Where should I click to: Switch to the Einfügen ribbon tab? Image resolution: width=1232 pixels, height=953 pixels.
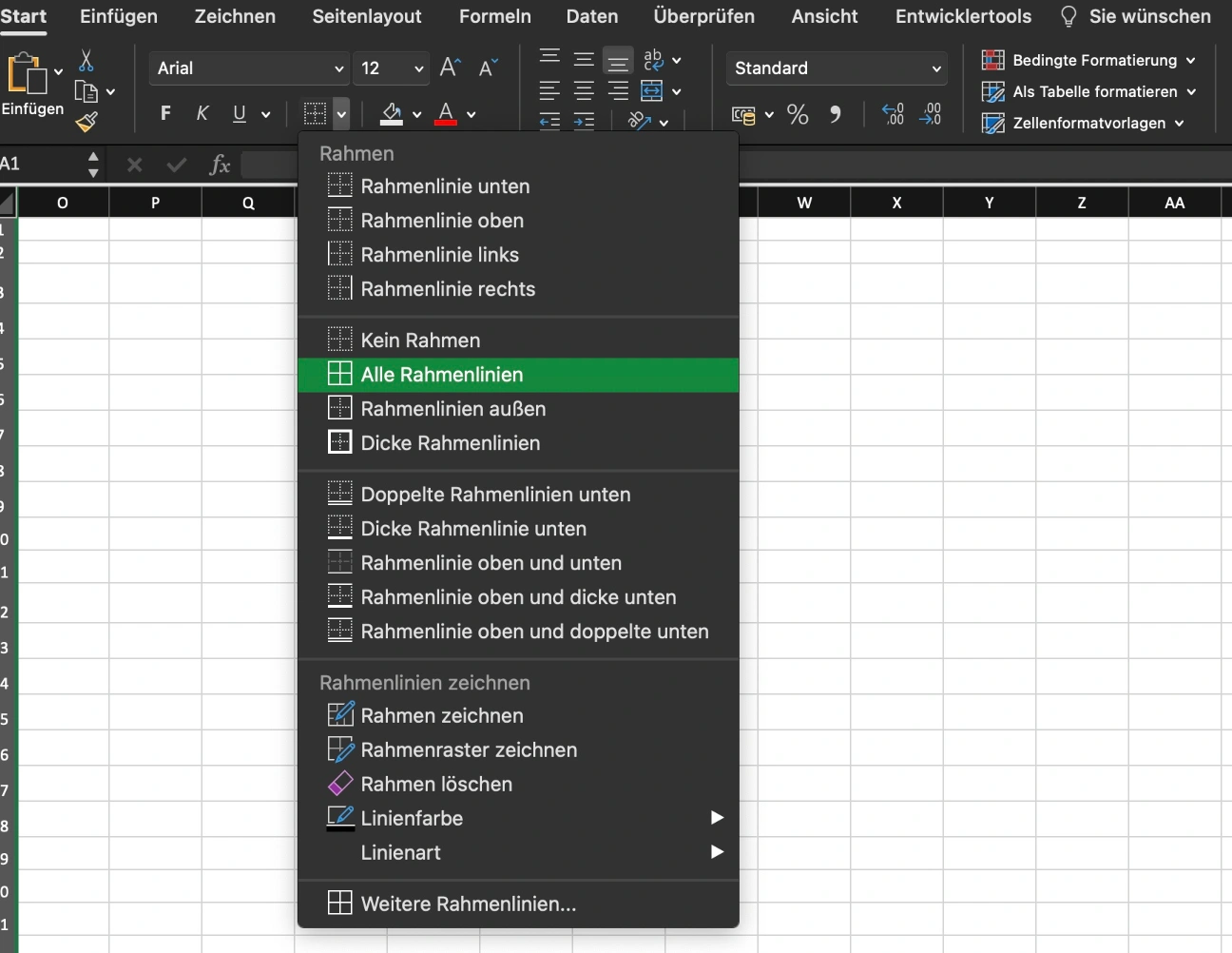[x=119, y=16]
